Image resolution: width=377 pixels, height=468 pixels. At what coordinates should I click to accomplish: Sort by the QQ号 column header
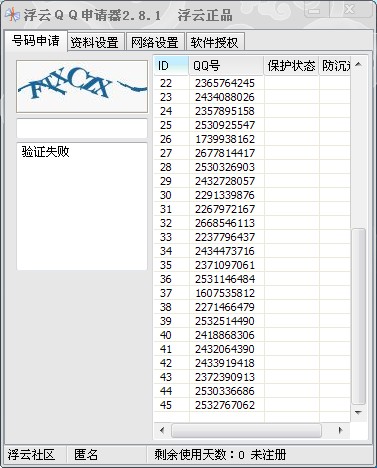pos(226,66)
